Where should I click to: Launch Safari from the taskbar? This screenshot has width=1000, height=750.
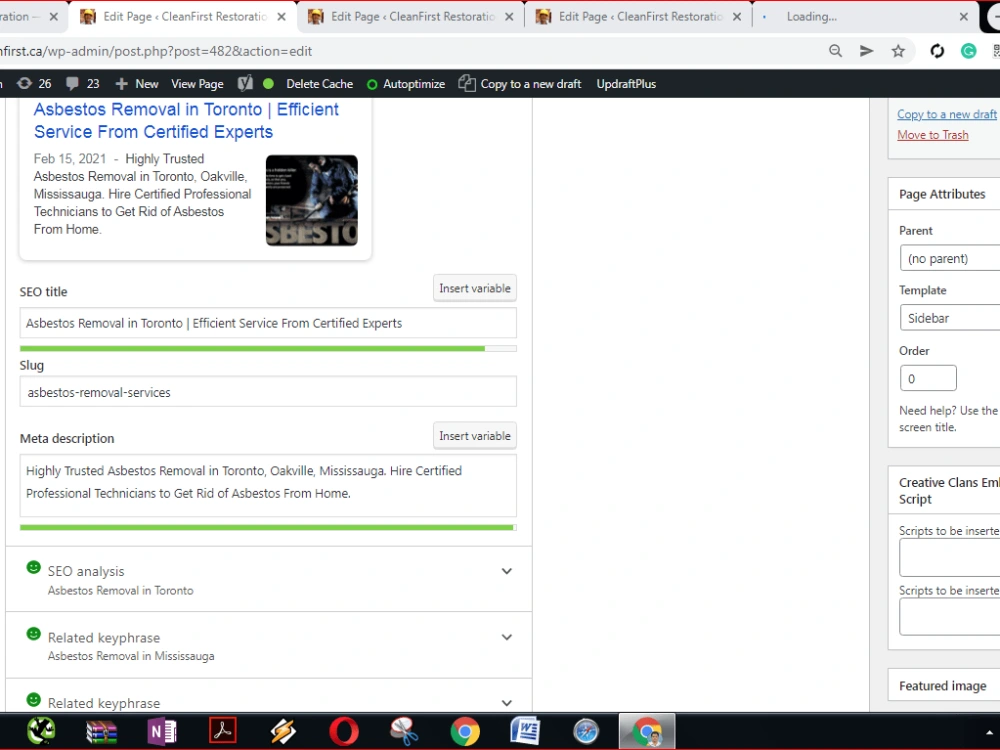point(586,732)
